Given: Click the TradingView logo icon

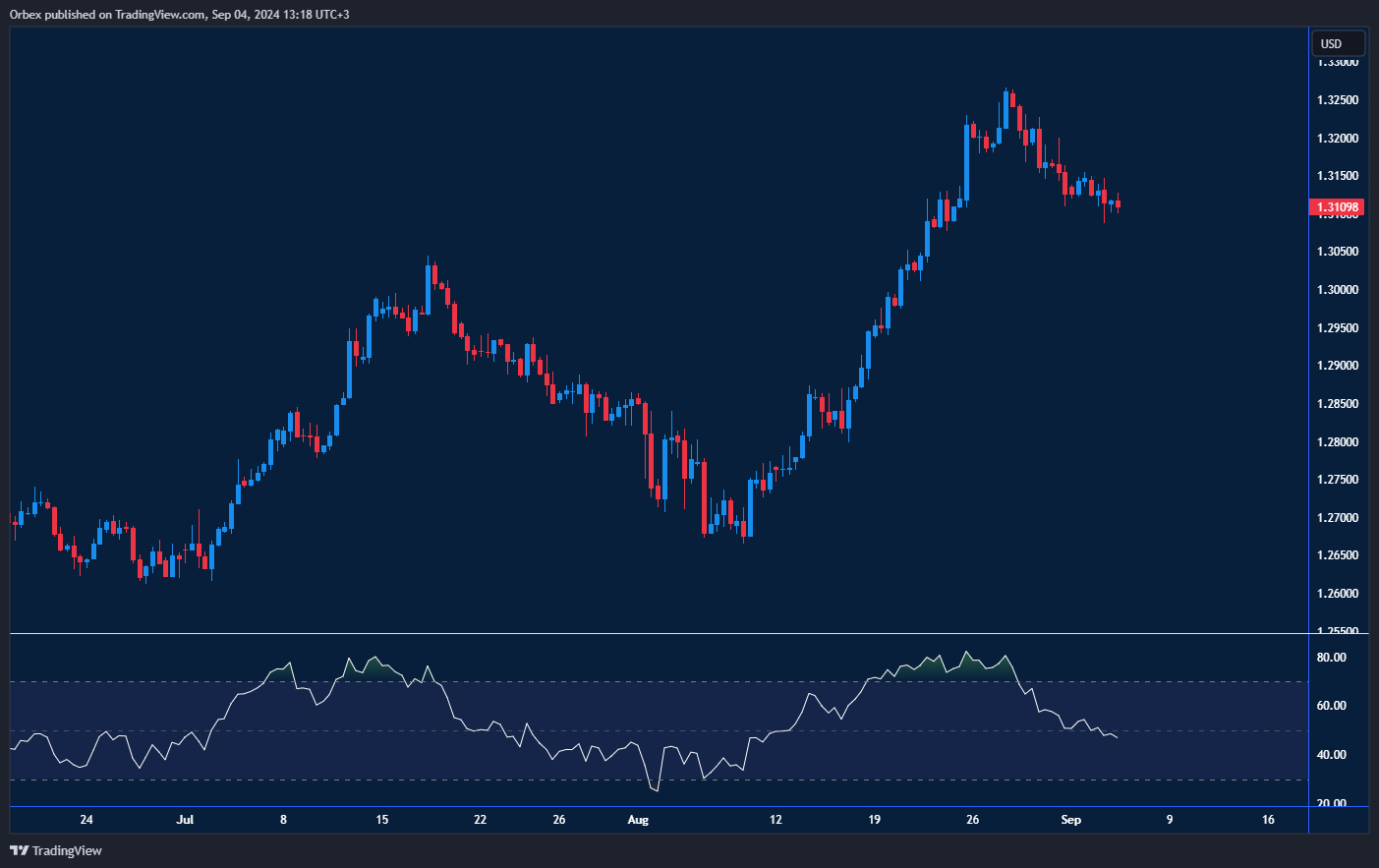Looking at the screenshot, I should click(x=19, y=850).
